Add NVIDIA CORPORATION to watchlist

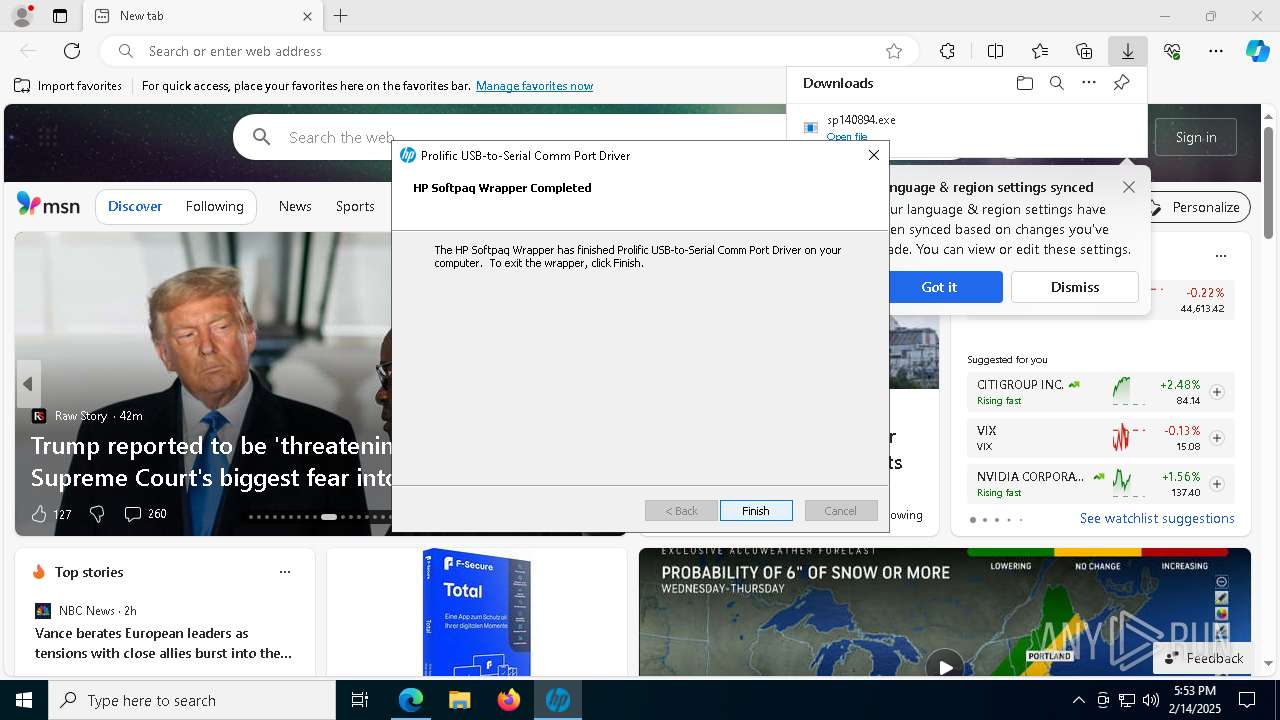point(1217,484)
